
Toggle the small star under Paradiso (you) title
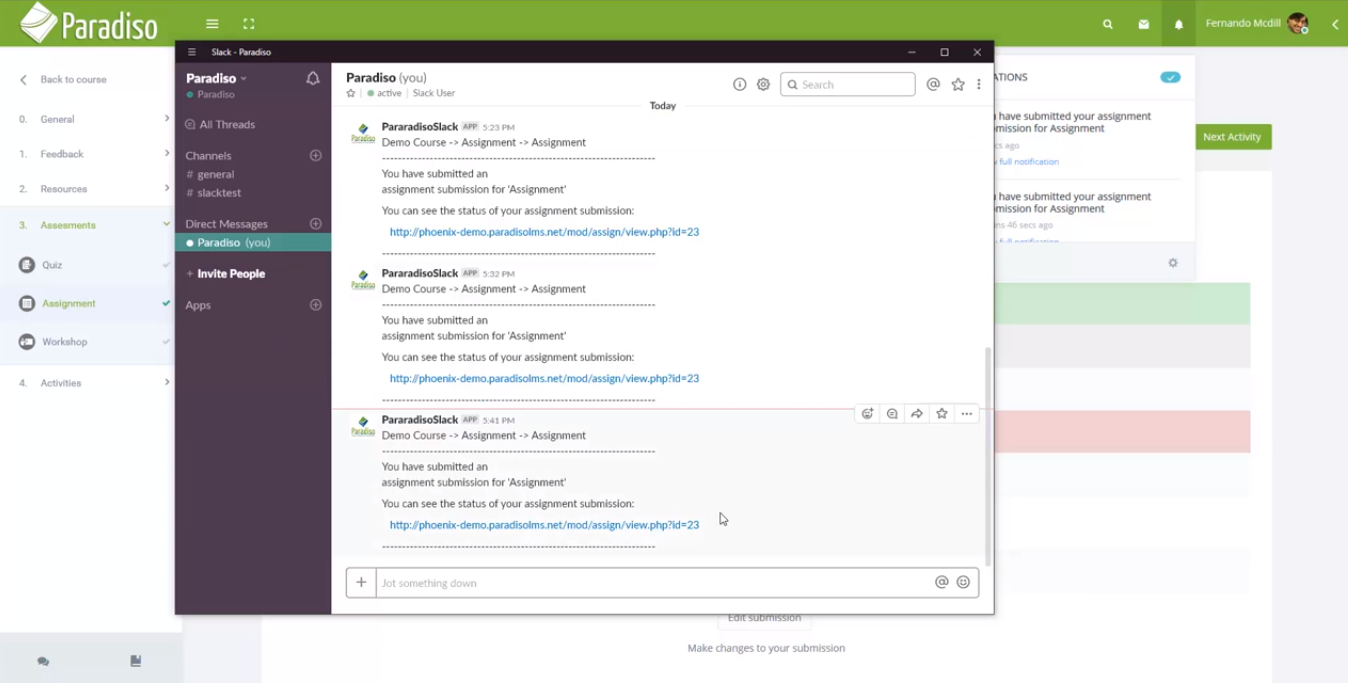pos(351,93)
